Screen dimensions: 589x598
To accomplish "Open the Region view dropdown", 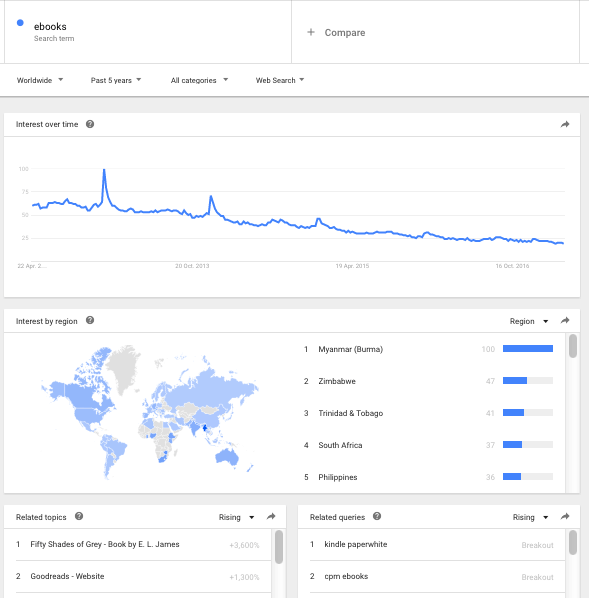I will point(529,321).
